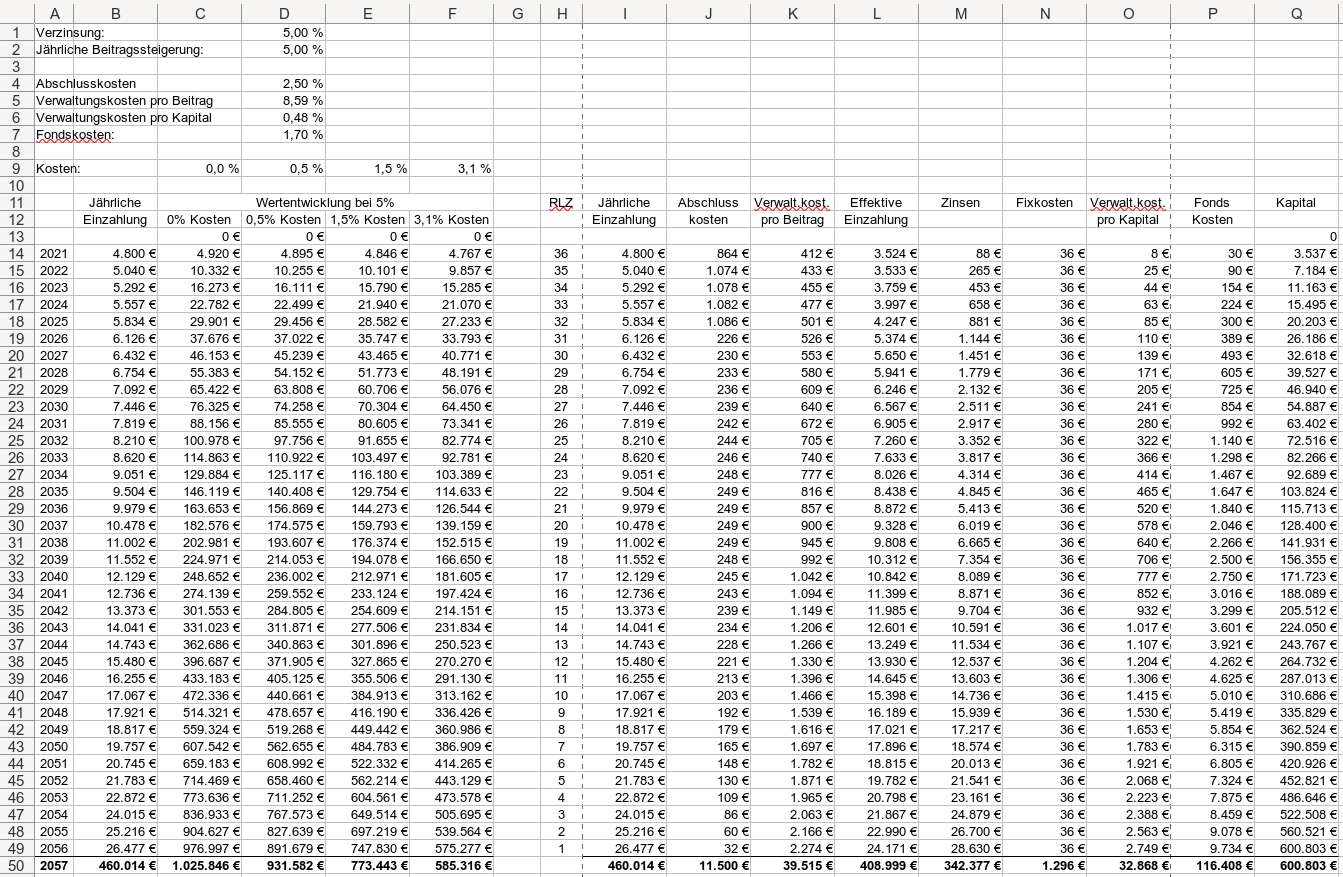Click the 32.868 € total cell
Screen dimensions: 1343x877
[x=1128, y=865]
